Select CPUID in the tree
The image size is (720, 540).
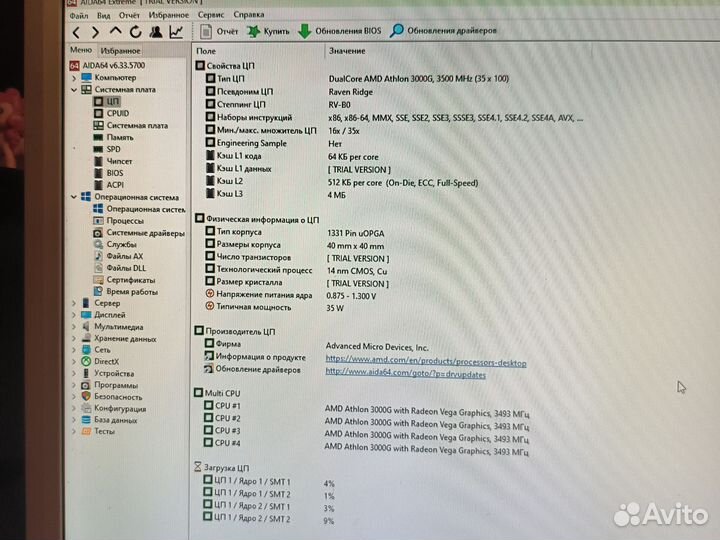point(117,113)
